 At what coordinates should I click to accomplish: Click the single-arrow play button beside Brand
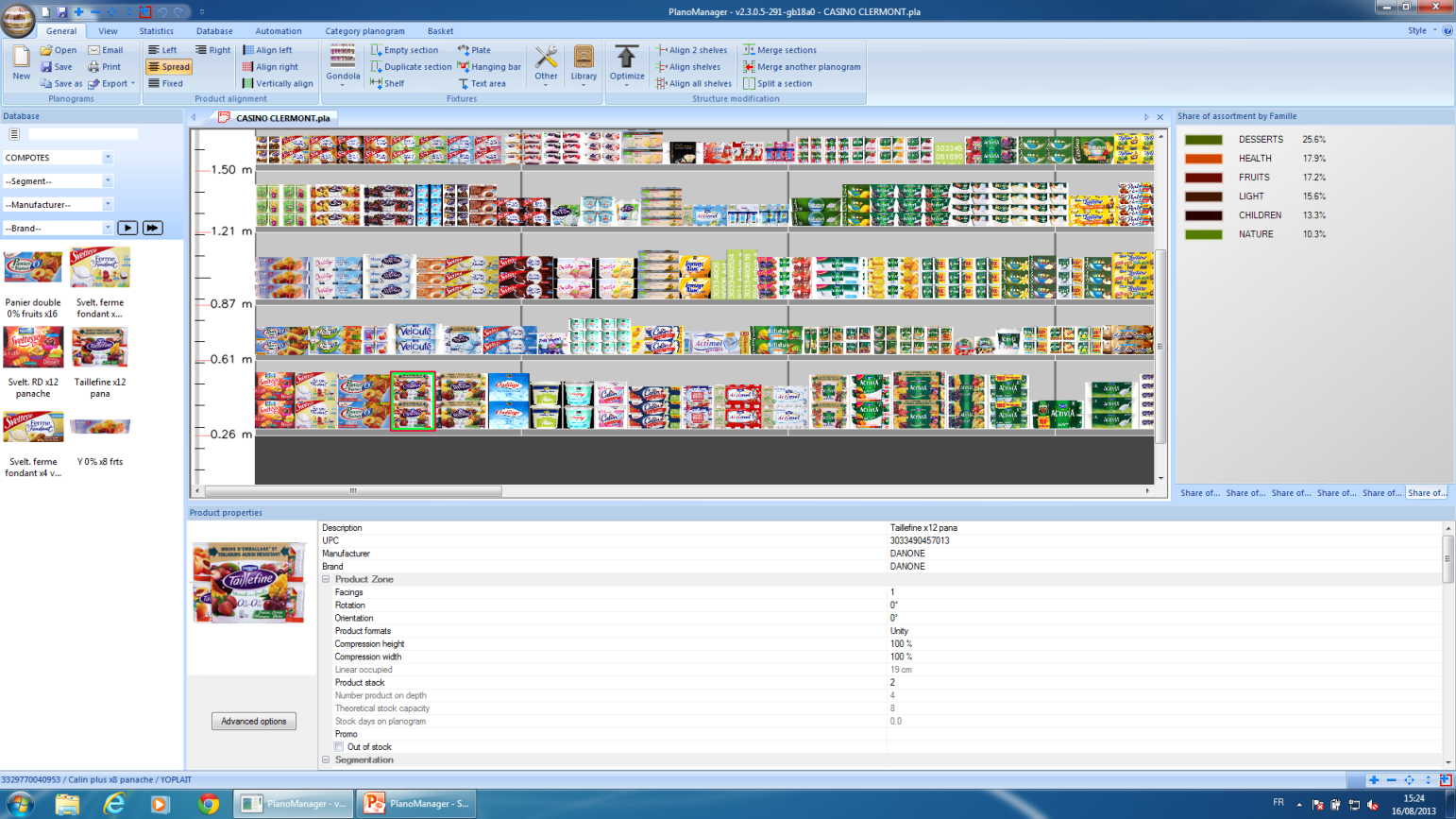click(x=127, y=228)
